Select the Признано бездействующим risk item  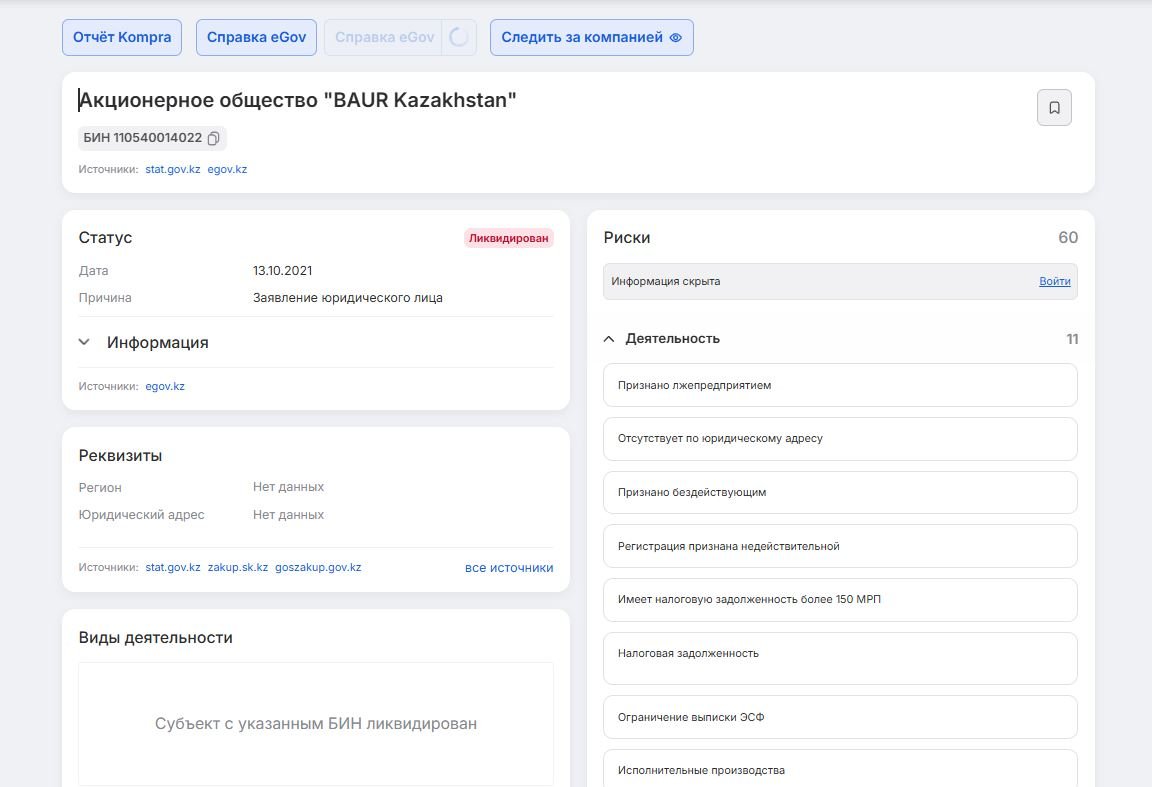click(840, 492)
